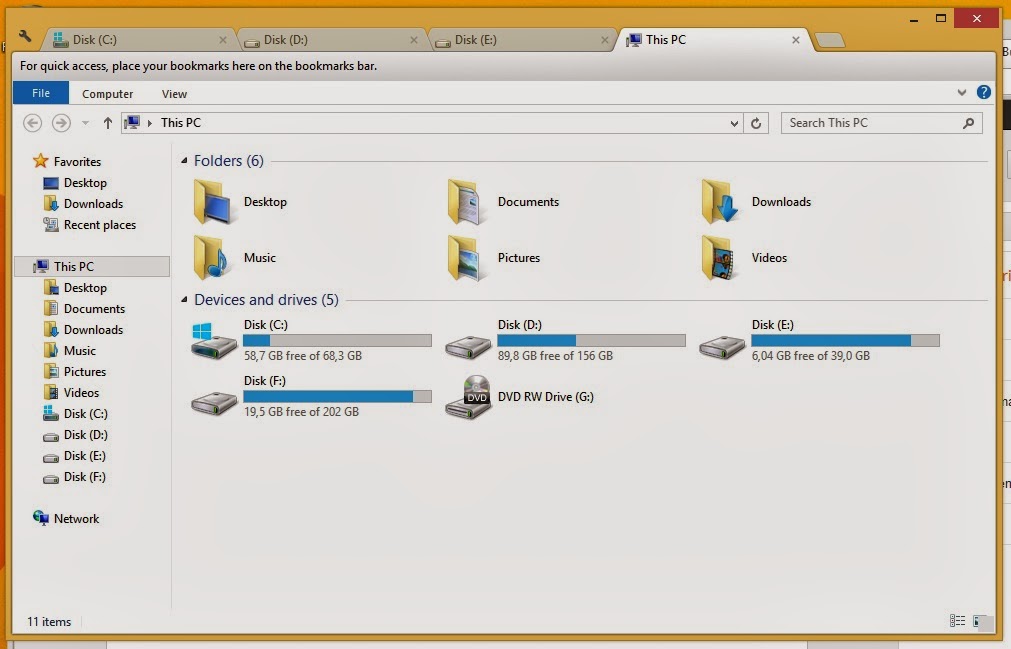Click the wrench settings icon
1011x649 pixels.
(26, 38)
